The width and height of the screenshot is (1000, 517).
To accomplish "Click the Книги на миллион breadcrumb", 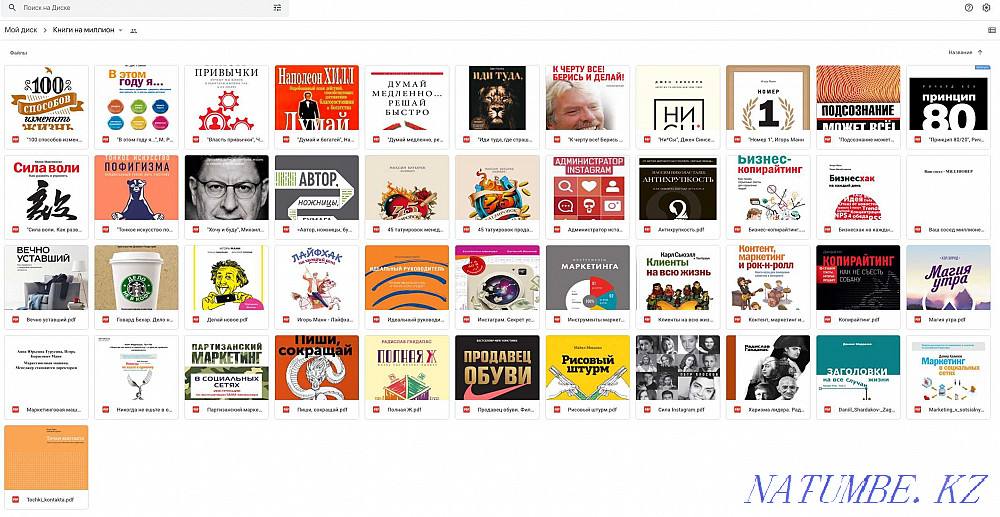I will (84, 30).
